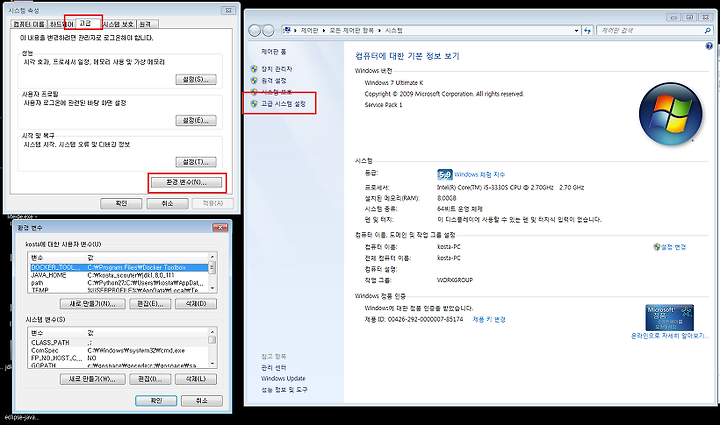
Task: Cancel the Environment Variables dialog with 취소
Action: [x=202, y=401]
